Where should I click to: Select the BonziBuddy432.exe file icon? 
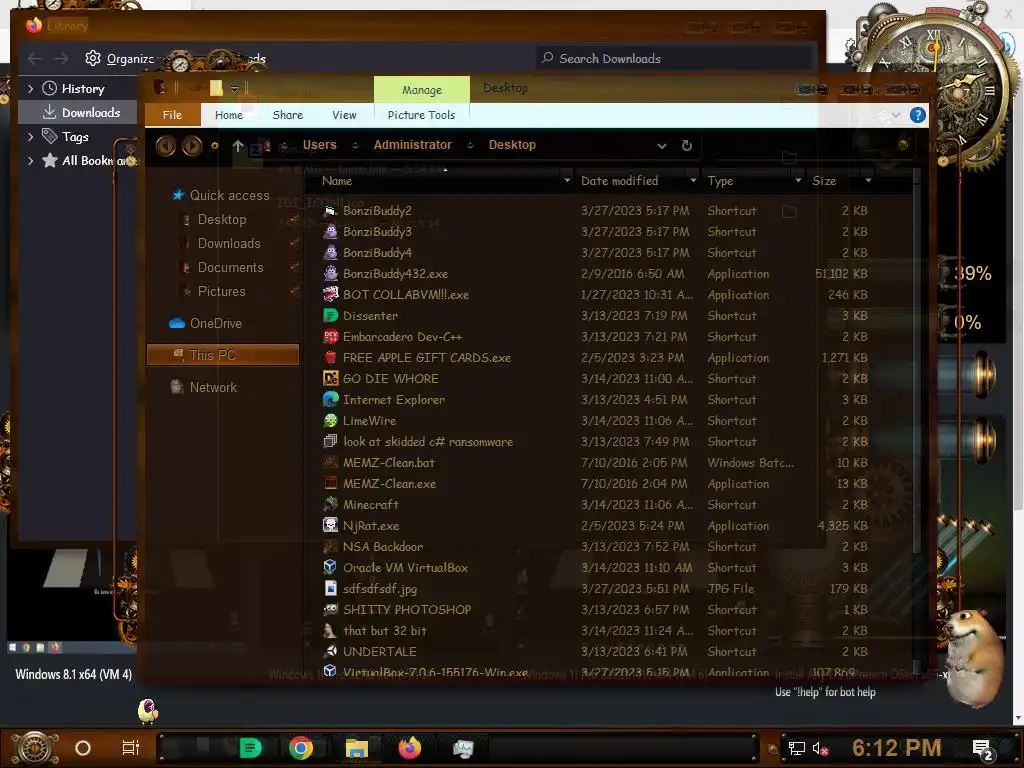coord(330,274)
